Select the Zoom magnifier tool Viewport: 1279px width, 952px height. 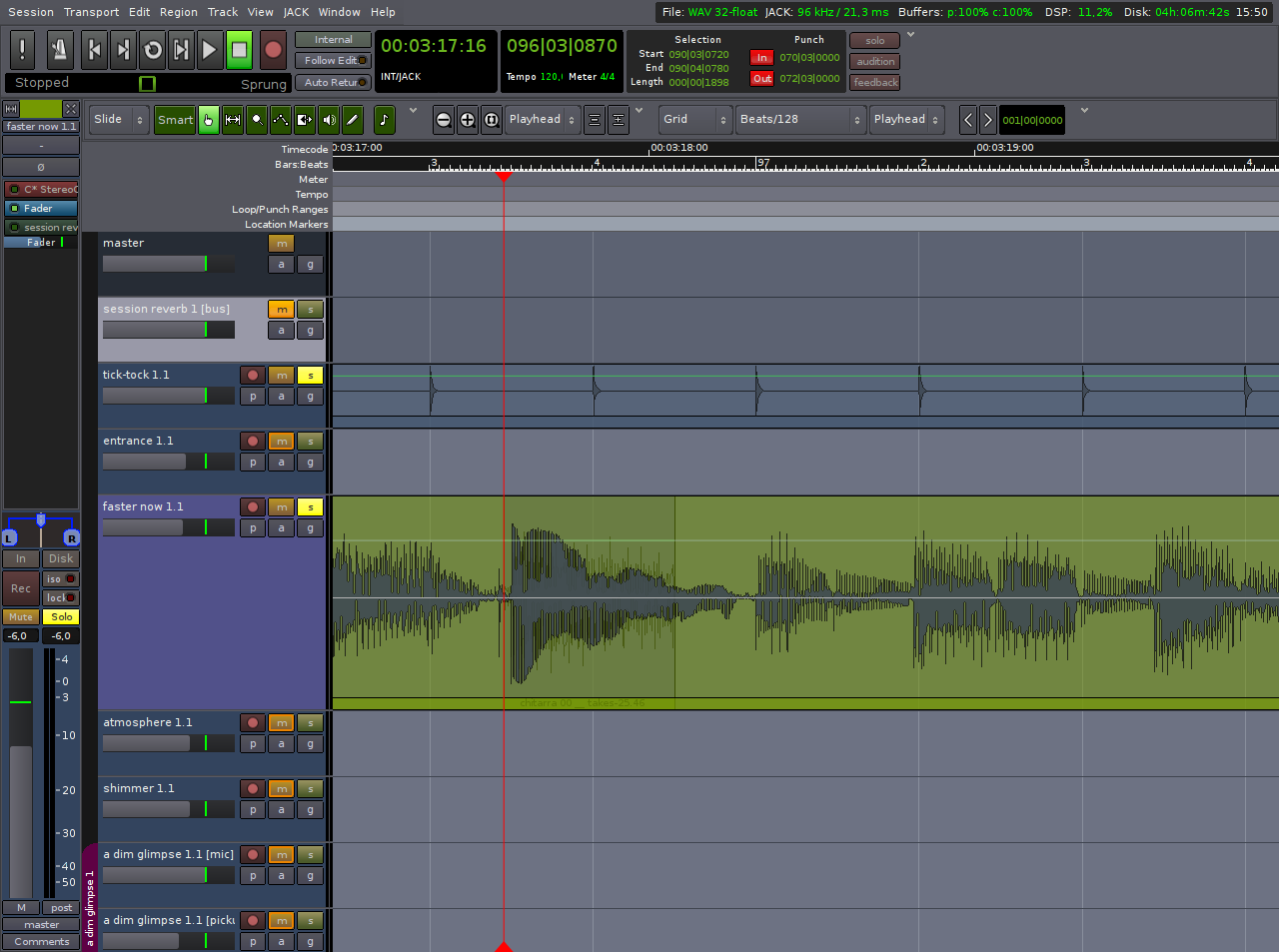(x=257, y=120)
